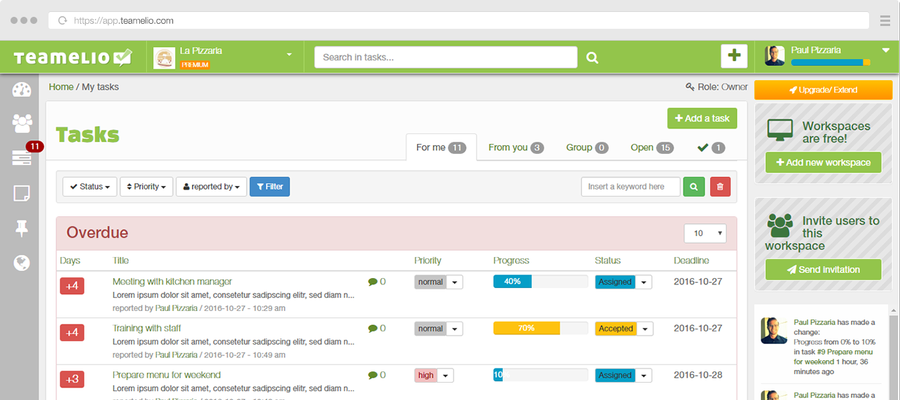Expand the reported by filter dropdown

coord(211,187)
